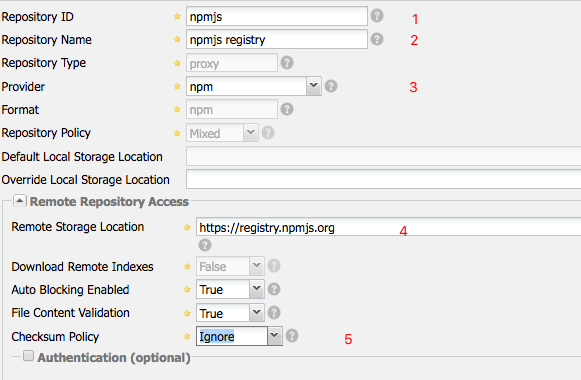Click the Format npm field
The height and width of the screenshot is (380, 581).
tap(232, 109)
